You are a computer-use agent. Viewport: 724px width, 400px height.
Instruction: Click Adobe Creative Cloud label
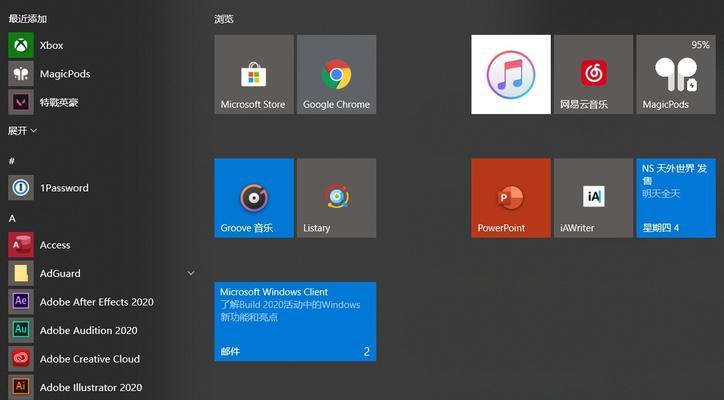pyautogui.click(x=90, y=359)
